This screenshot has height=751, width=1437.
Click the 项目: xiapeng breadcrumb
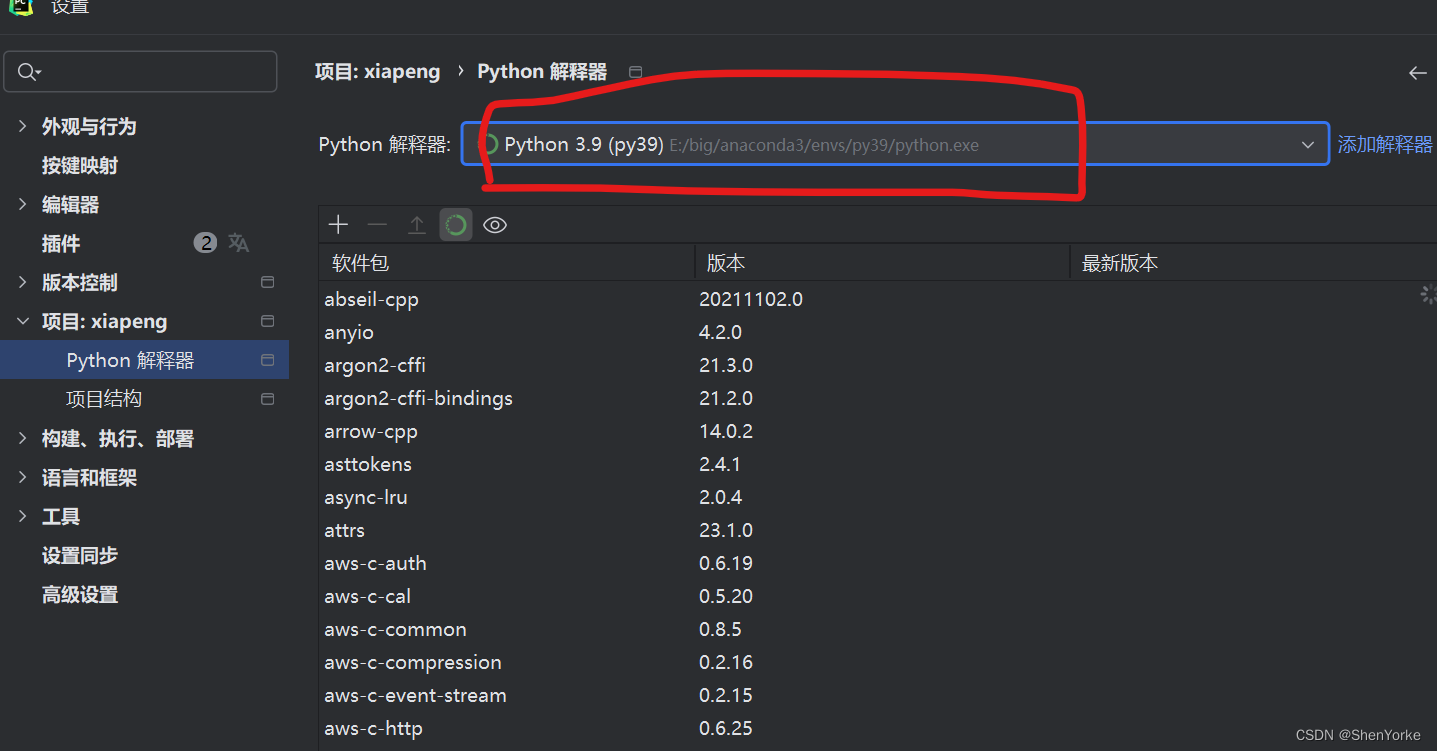pyautogui.click(x=378, y=72)
